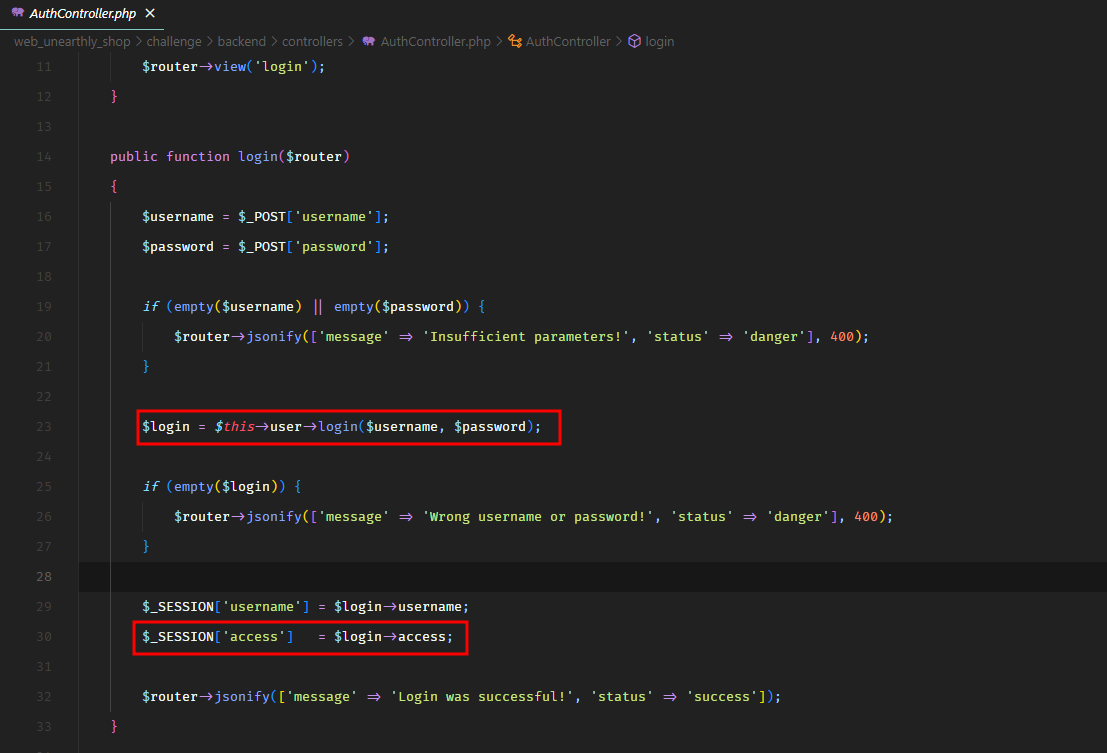This screenshot has width=1107, height=753.
Task: Place cursor on the 'Insufficient parameters!' string
Action: tap(527, 337)
